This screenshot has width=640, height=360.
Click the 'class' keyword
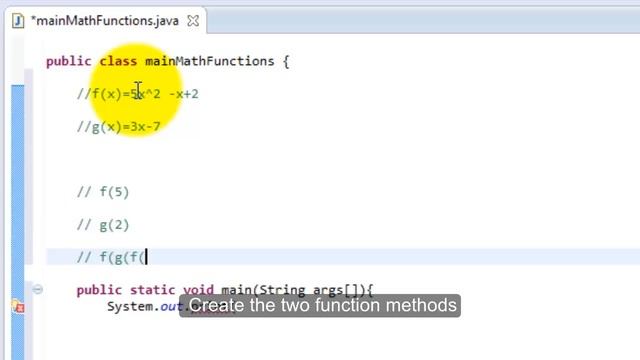click(118, 61)
